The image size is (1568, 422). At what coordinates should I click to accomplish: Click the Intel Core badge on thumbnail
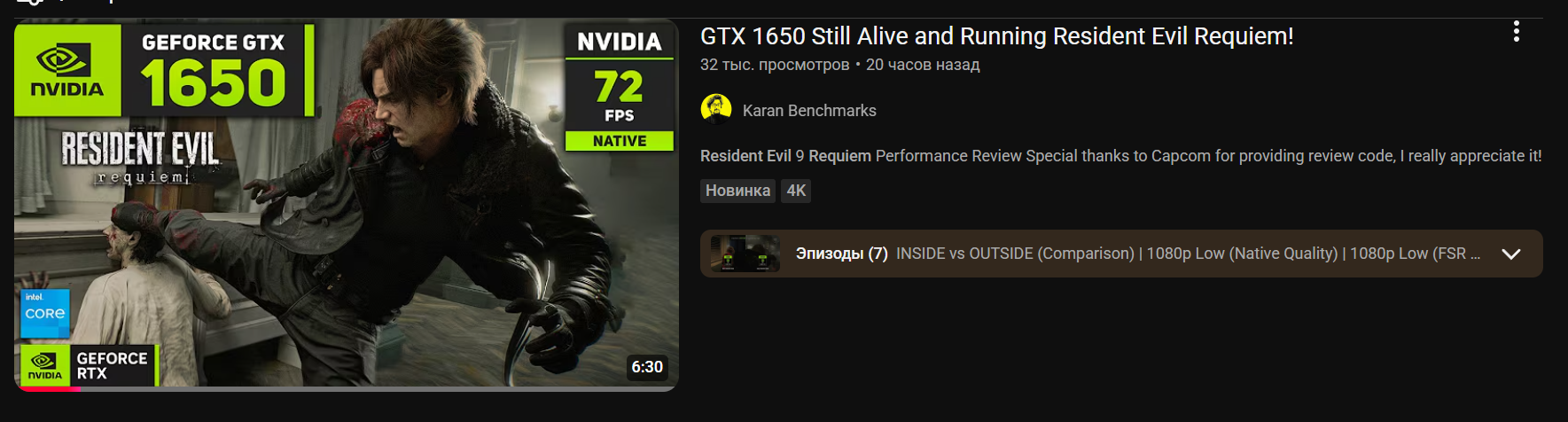tap(45, 313)
